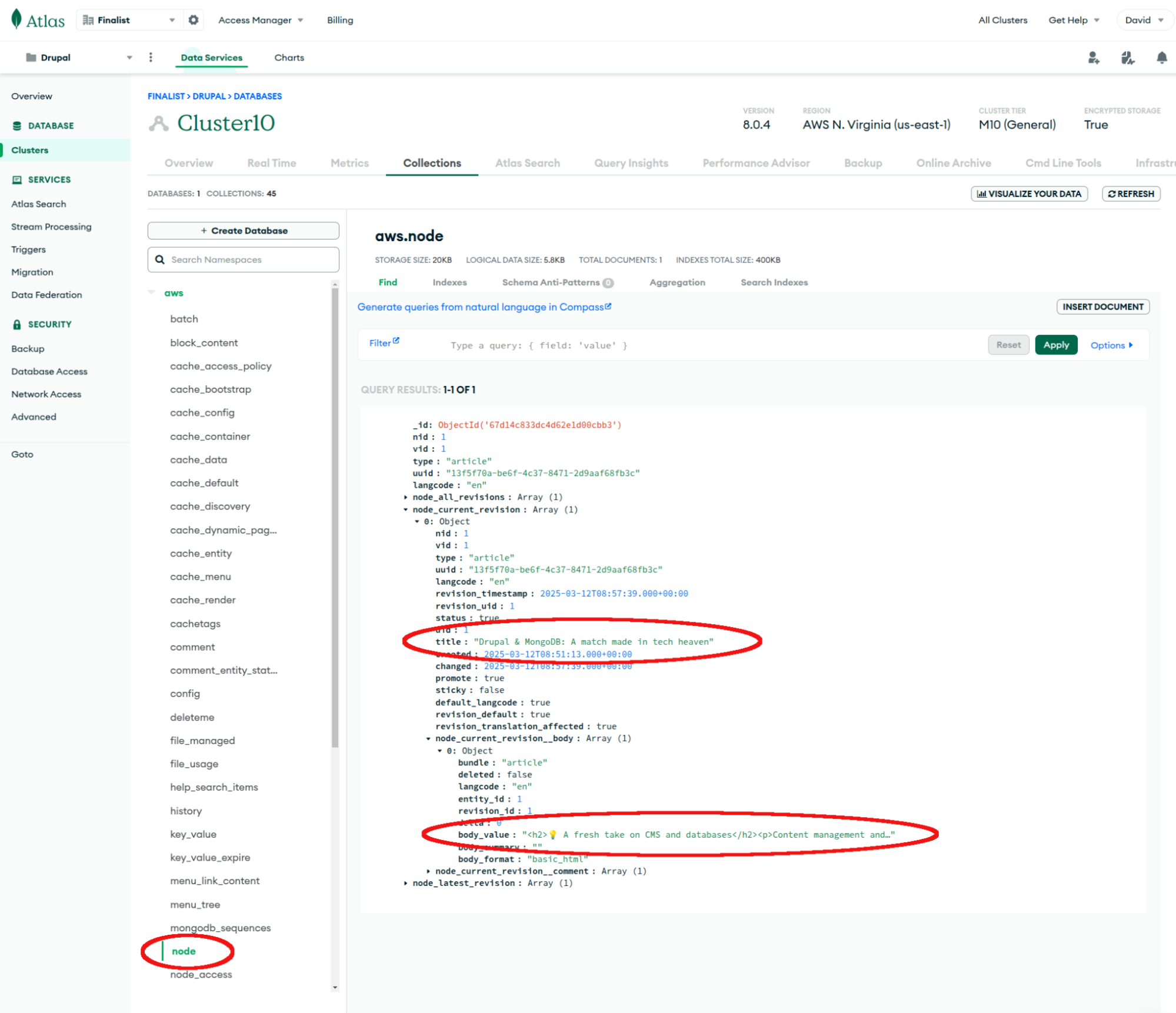Viewport: 1176px width, 1013px height.
Task: Click in the filter query field
Action: (715, 345)
